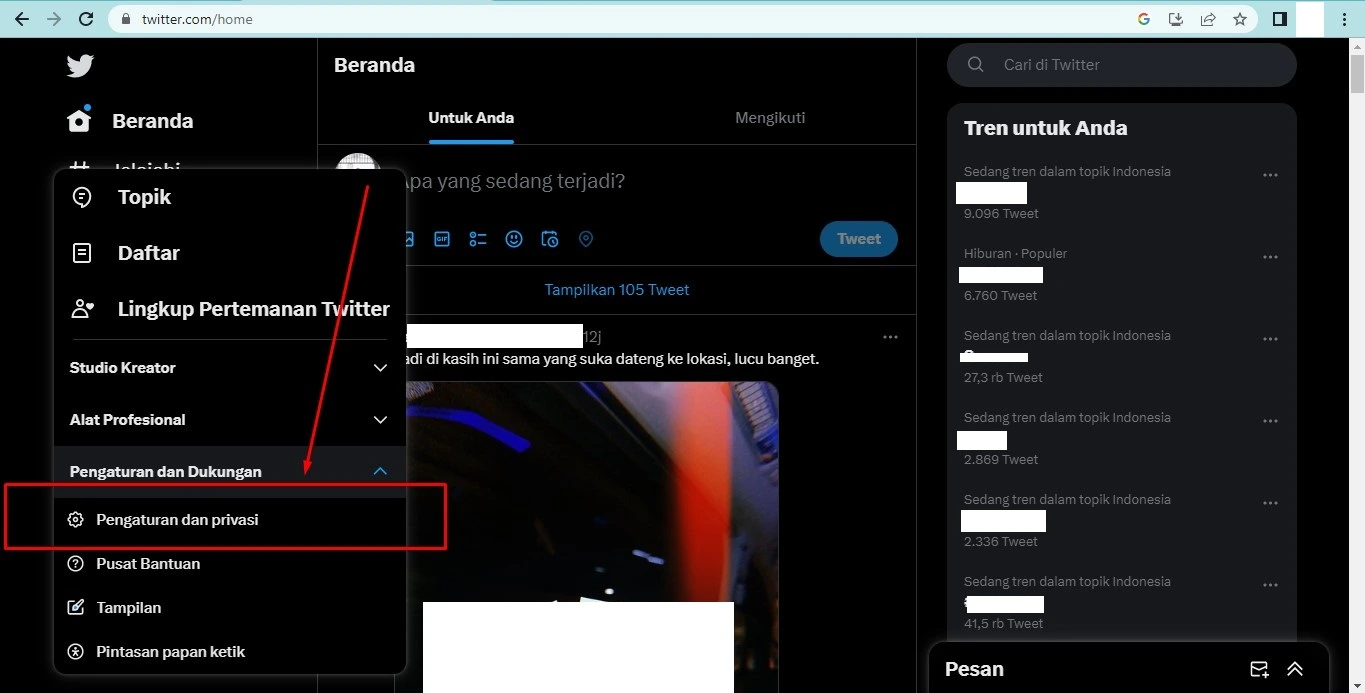Viewport: 1365px width, 693px height.
Task: Click the blue Tweet button
Action: point(859,239)
